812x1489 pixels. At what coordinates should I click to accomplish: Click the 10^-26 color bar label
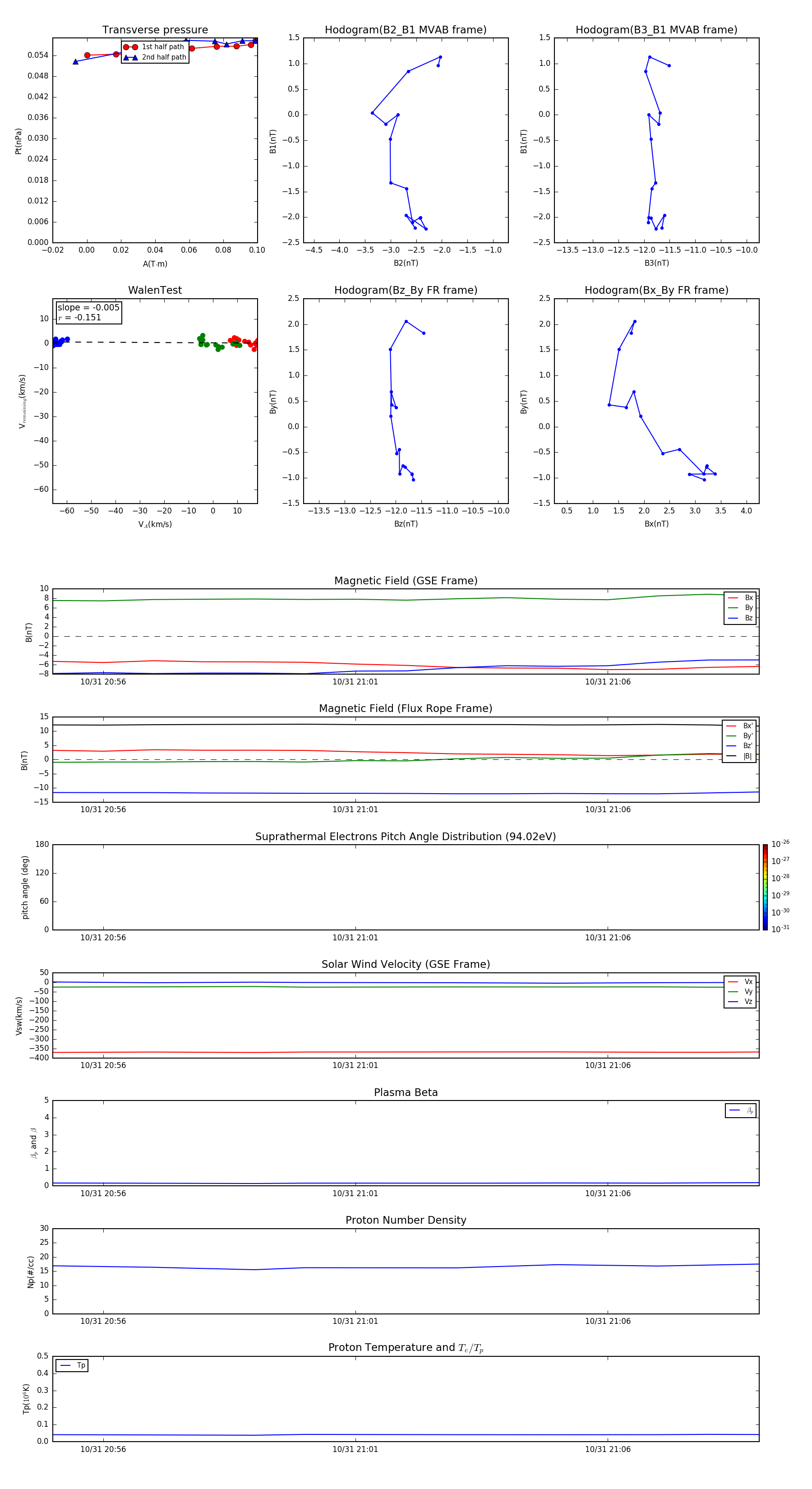(x=780, y=844)
